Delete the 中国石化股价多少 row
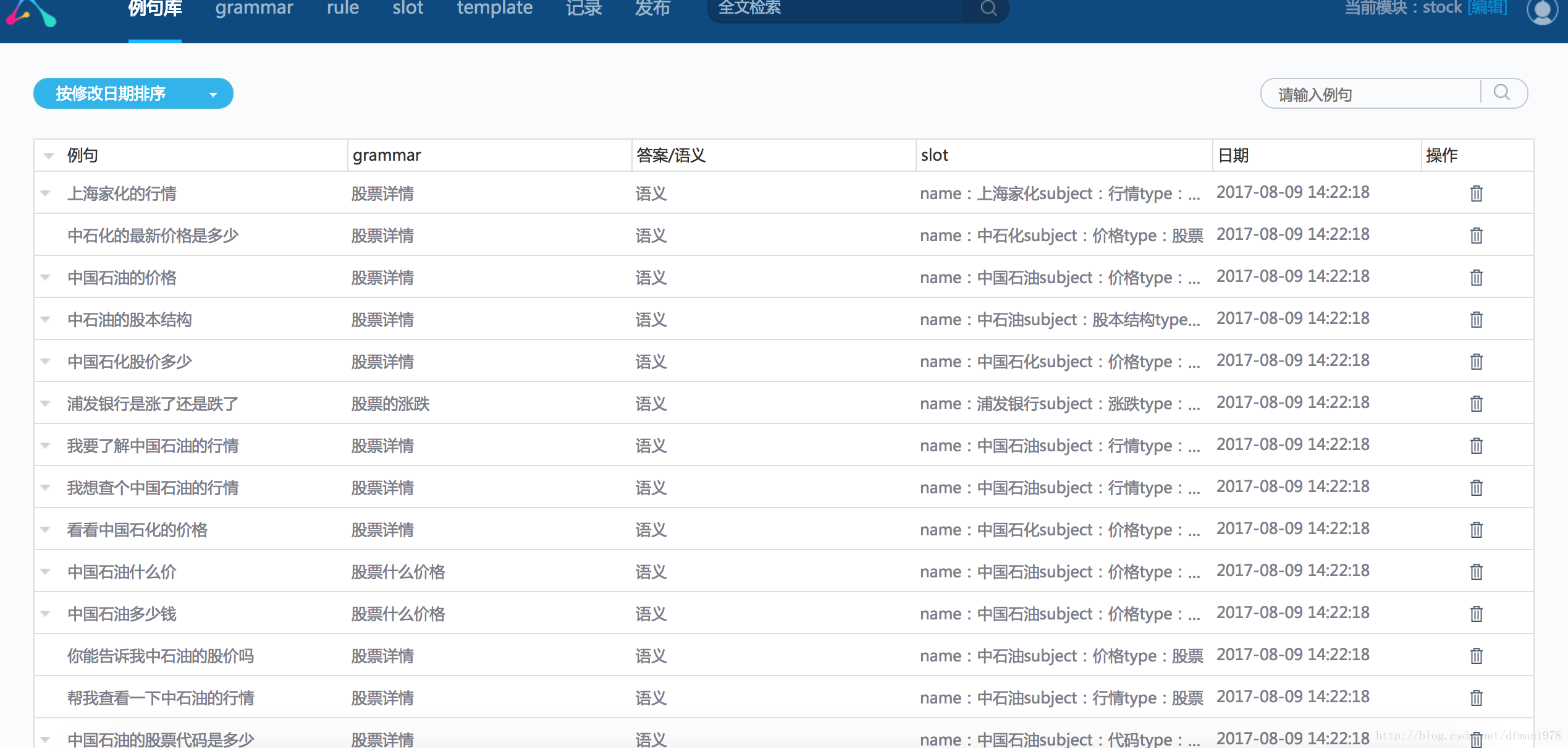Screen dimensions: 1568x748 (x=1476, y=362)
